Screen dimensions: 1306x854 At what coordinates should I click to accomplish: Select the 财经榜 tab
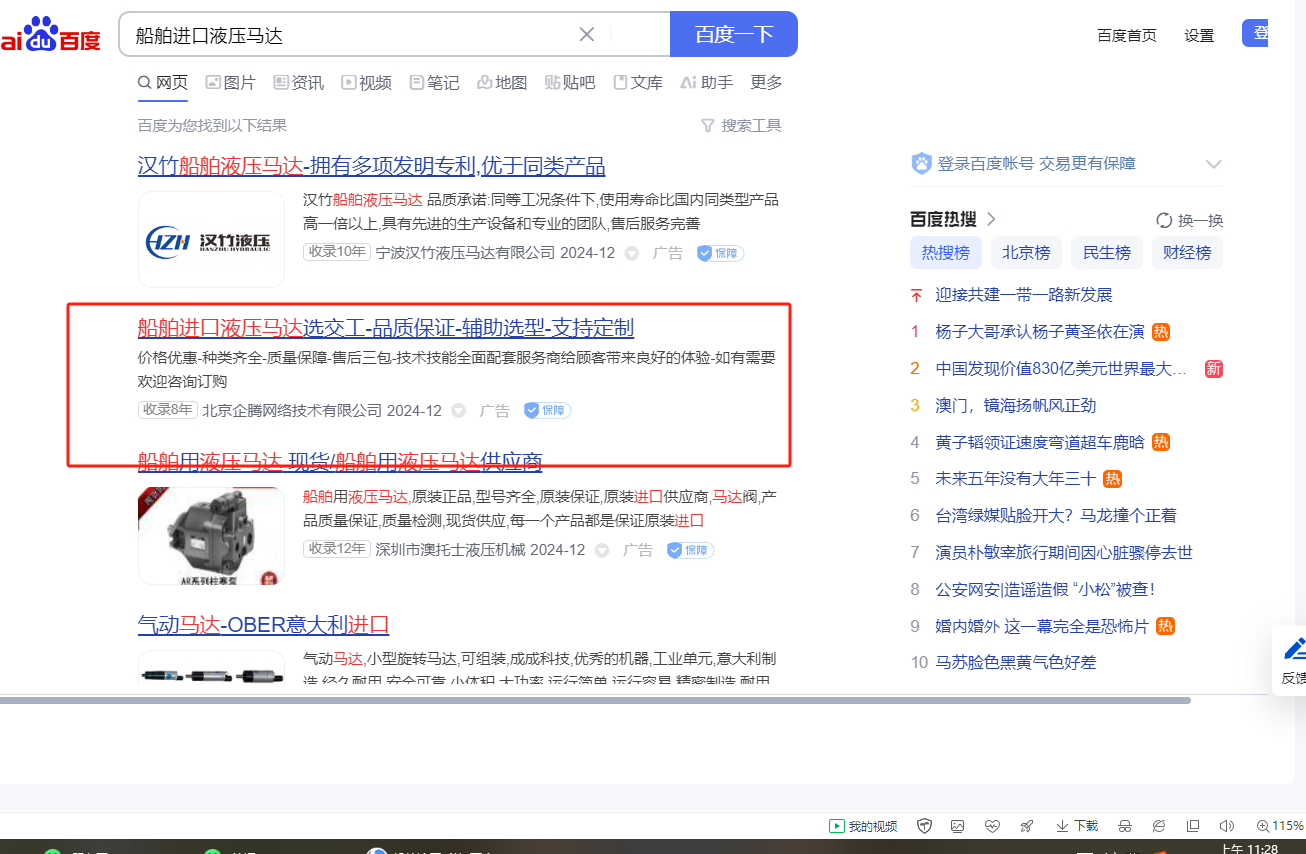click(x=1187, y=253)
